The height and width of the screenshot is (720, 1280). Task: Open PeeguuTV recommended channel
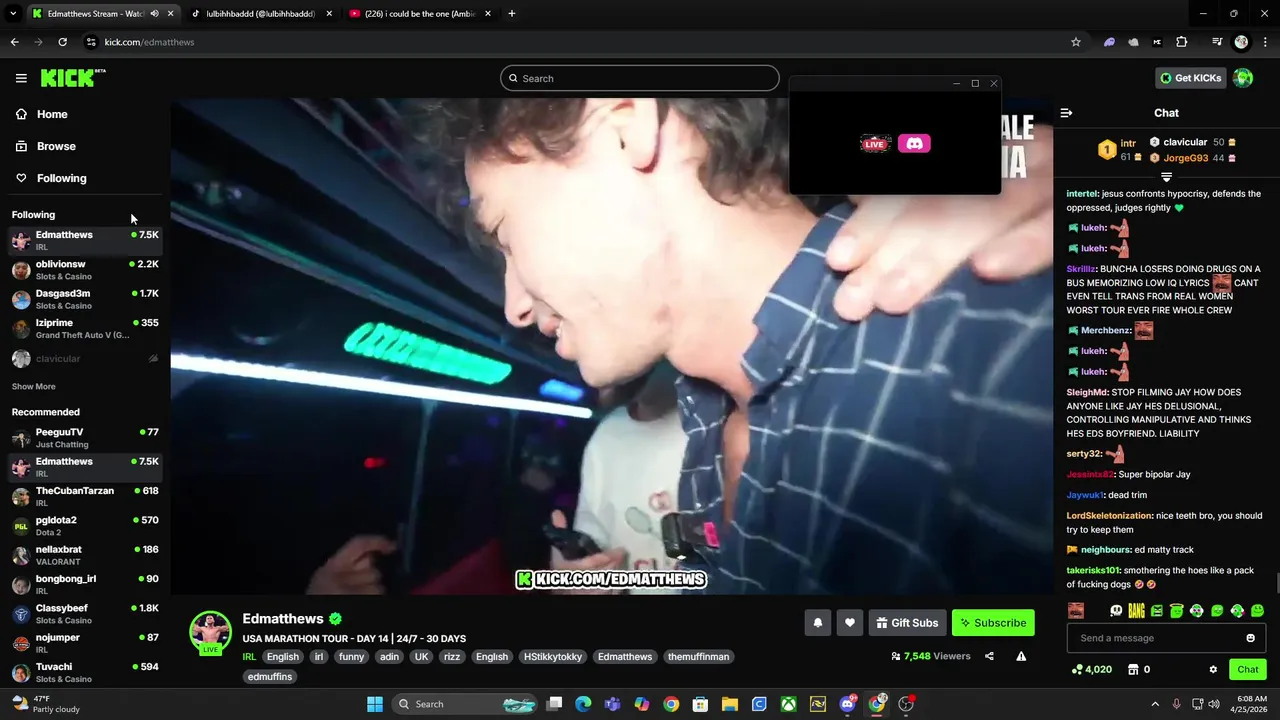click(x=85, y=438)
